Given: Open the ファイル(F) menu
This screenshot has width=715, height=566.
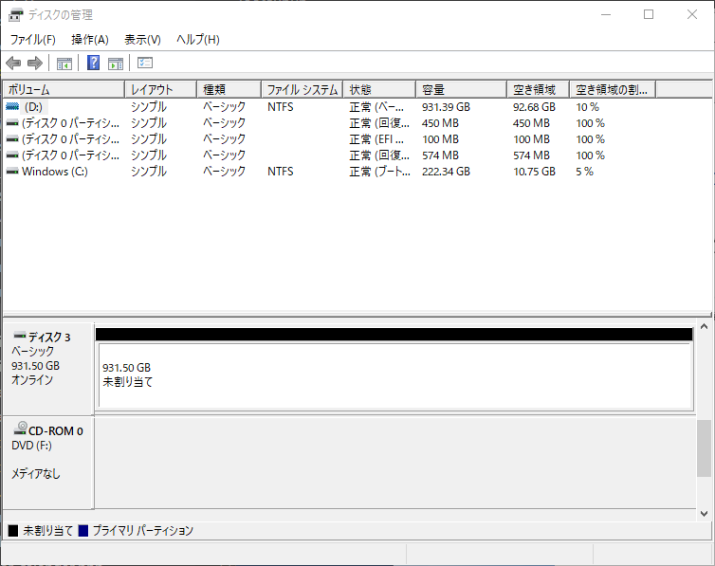Looking at the screenshot, I should (33, 39).
